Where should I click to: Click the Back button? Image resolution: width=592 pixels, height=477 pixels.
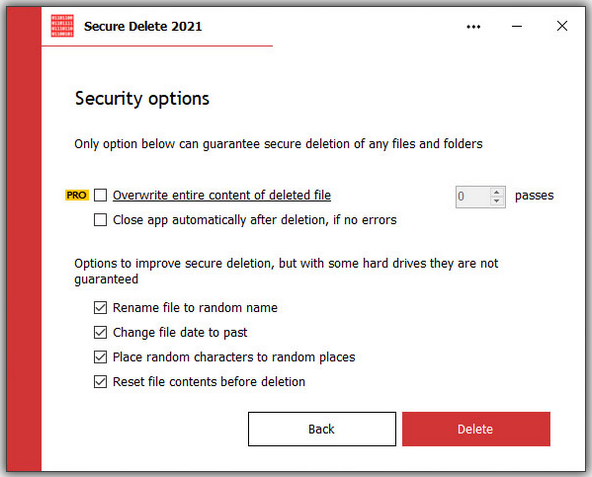[x=322, y=429]
